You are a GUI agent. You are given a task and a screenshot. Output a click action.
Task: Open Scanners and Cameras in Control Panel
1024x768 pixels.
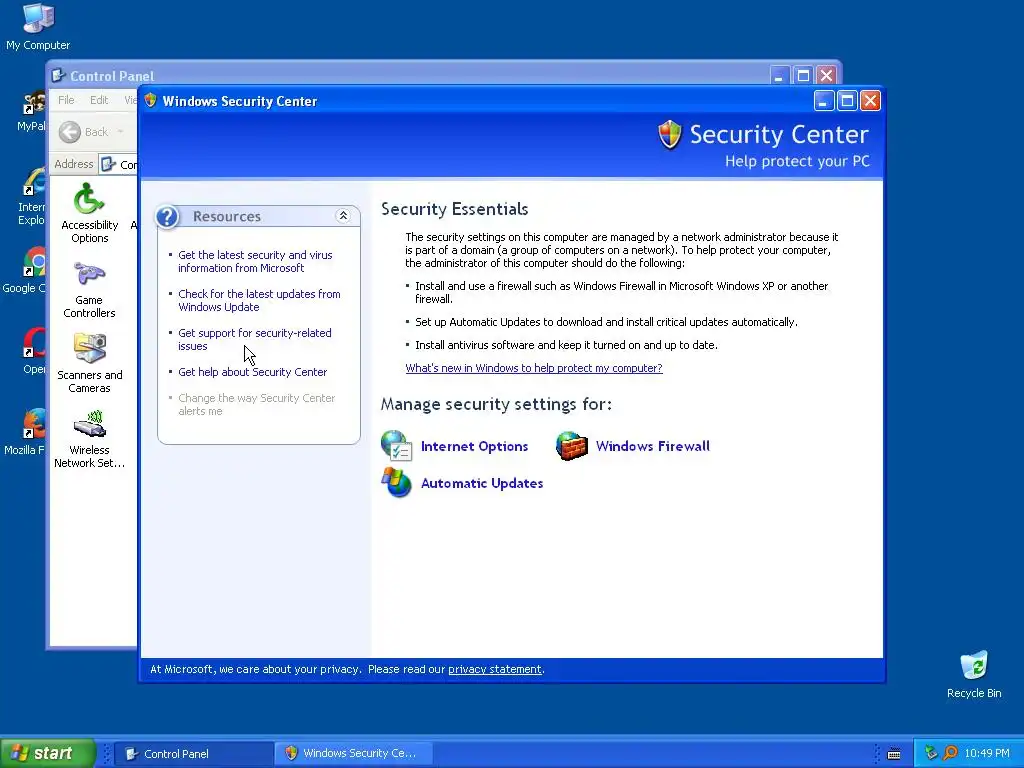point(89,363)
